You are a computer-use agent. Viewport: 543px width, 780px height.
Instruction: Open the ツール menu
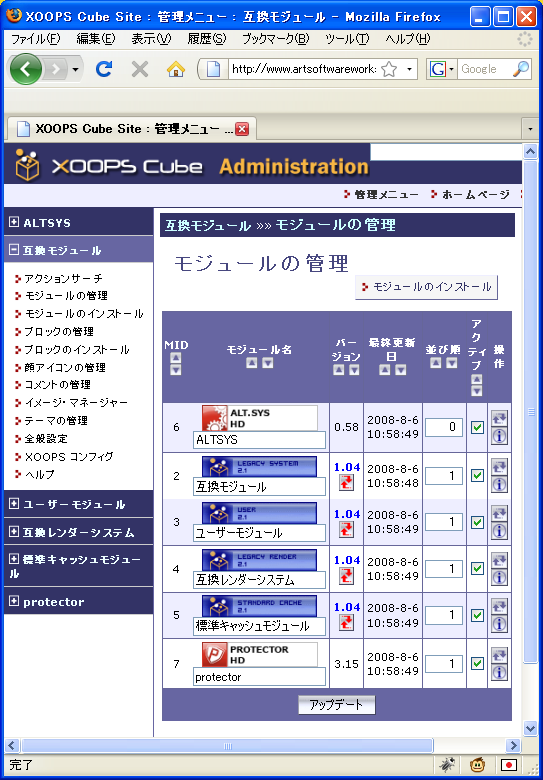347,39
